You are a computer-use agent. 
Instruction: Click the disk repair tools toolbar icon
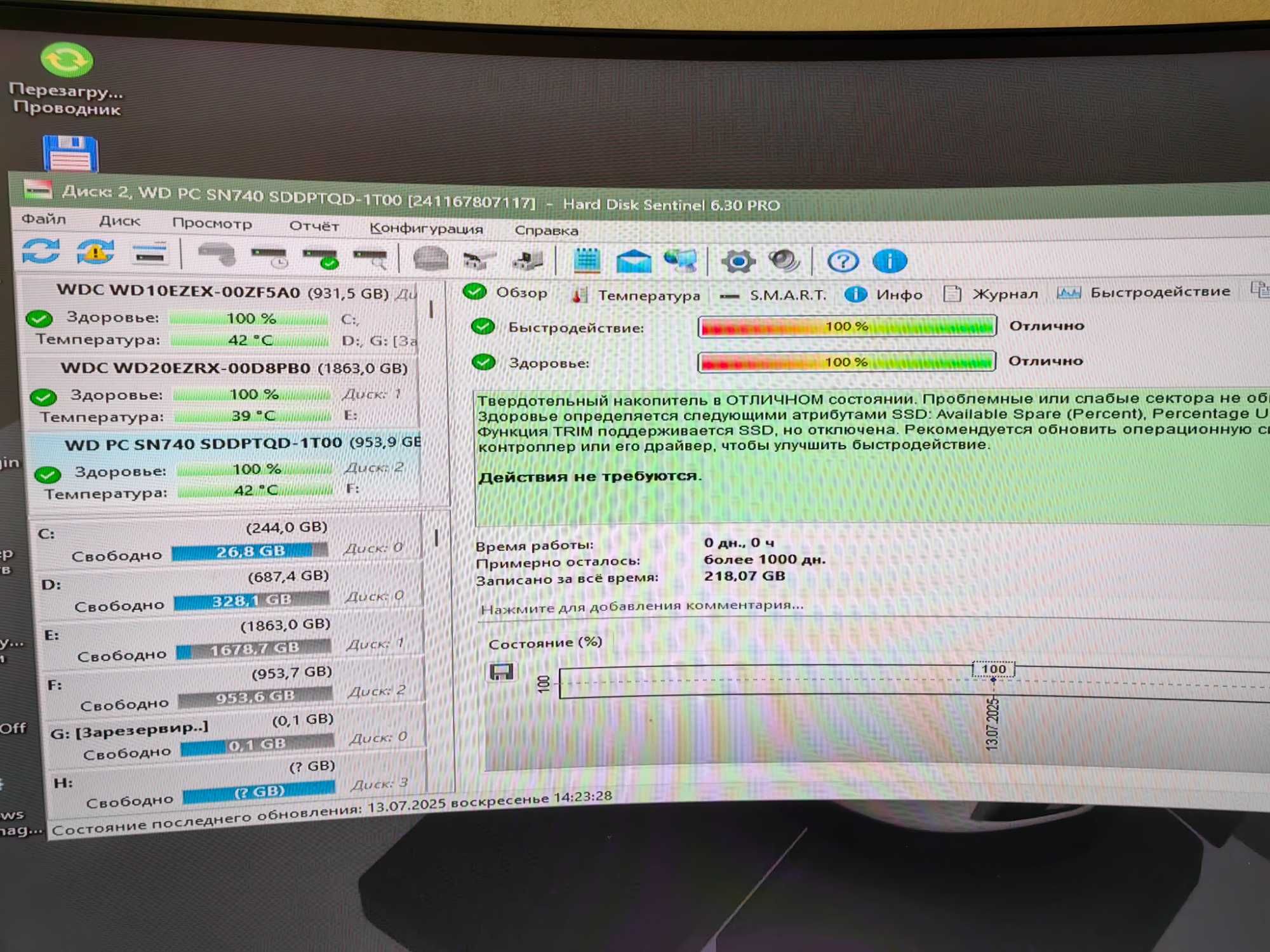coord(479,260)
